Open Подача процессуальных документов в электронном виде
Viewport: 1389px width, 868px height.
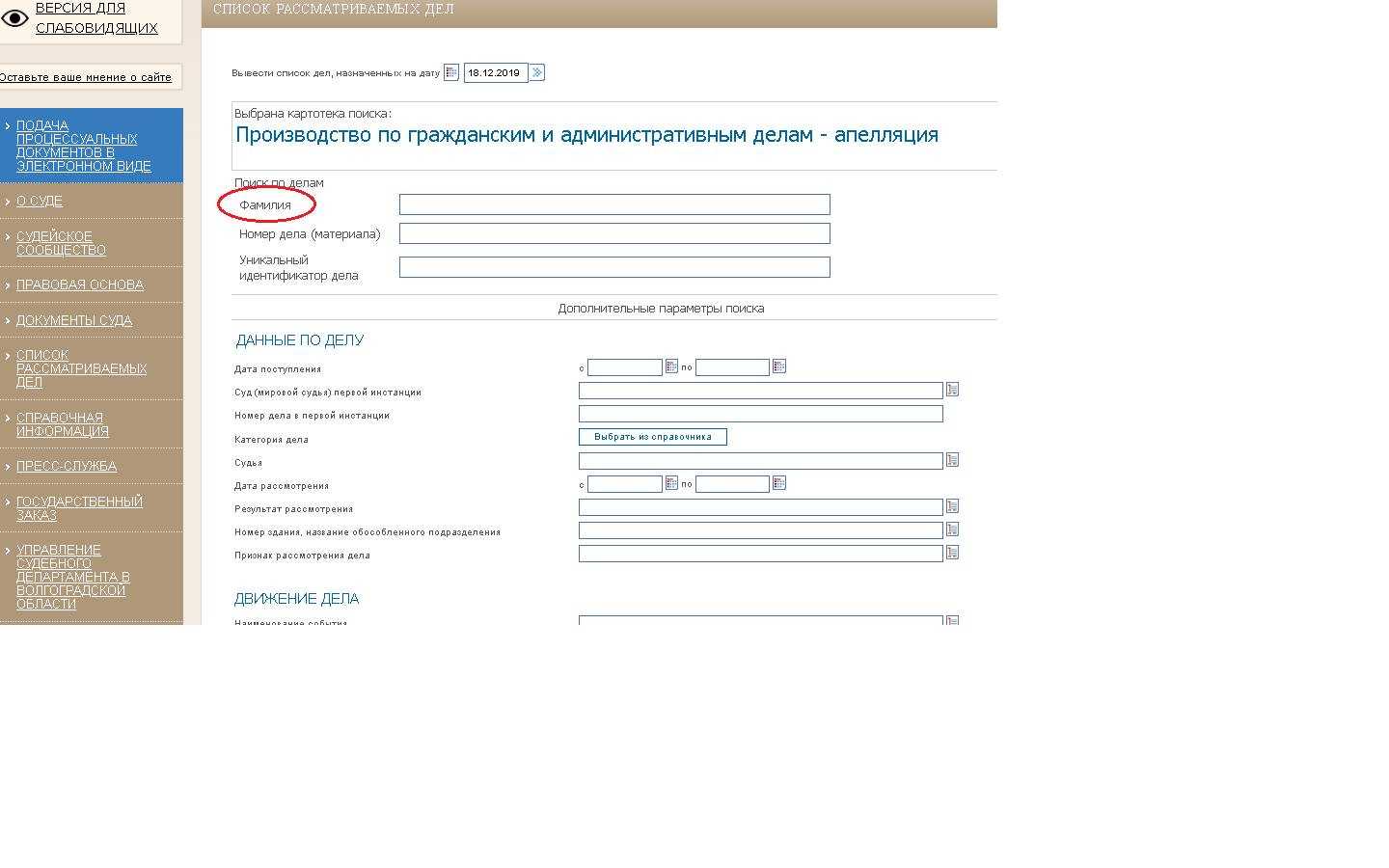[x=84, y=146]
